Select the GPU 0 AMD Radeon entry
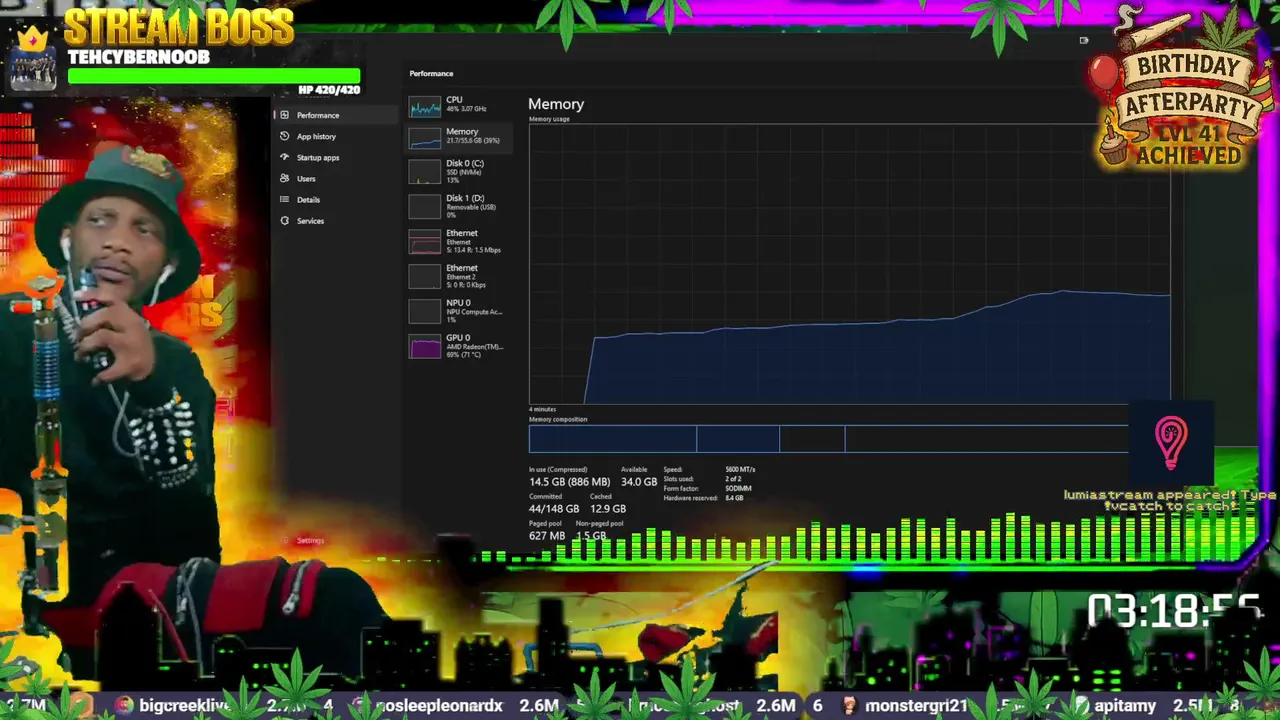The image size is (1280, 720). (458, 346)
